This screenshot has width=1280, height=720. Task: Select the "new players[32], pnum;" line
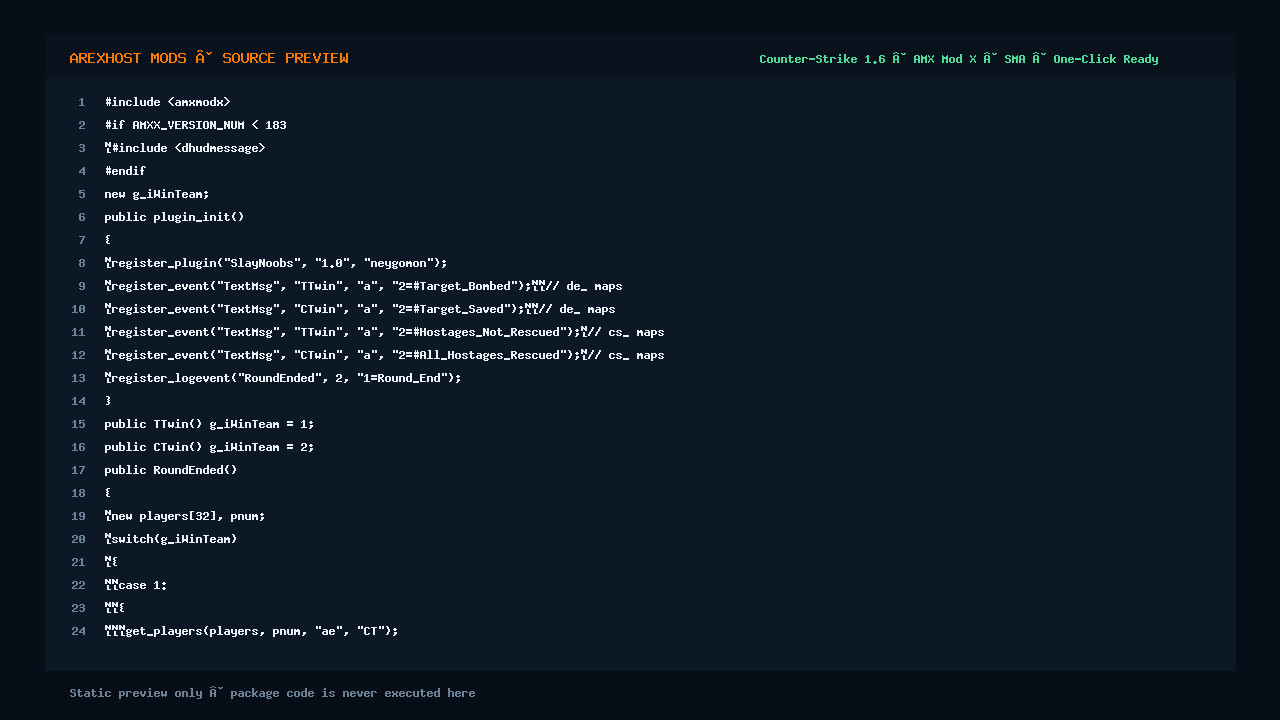pos(185,516)
